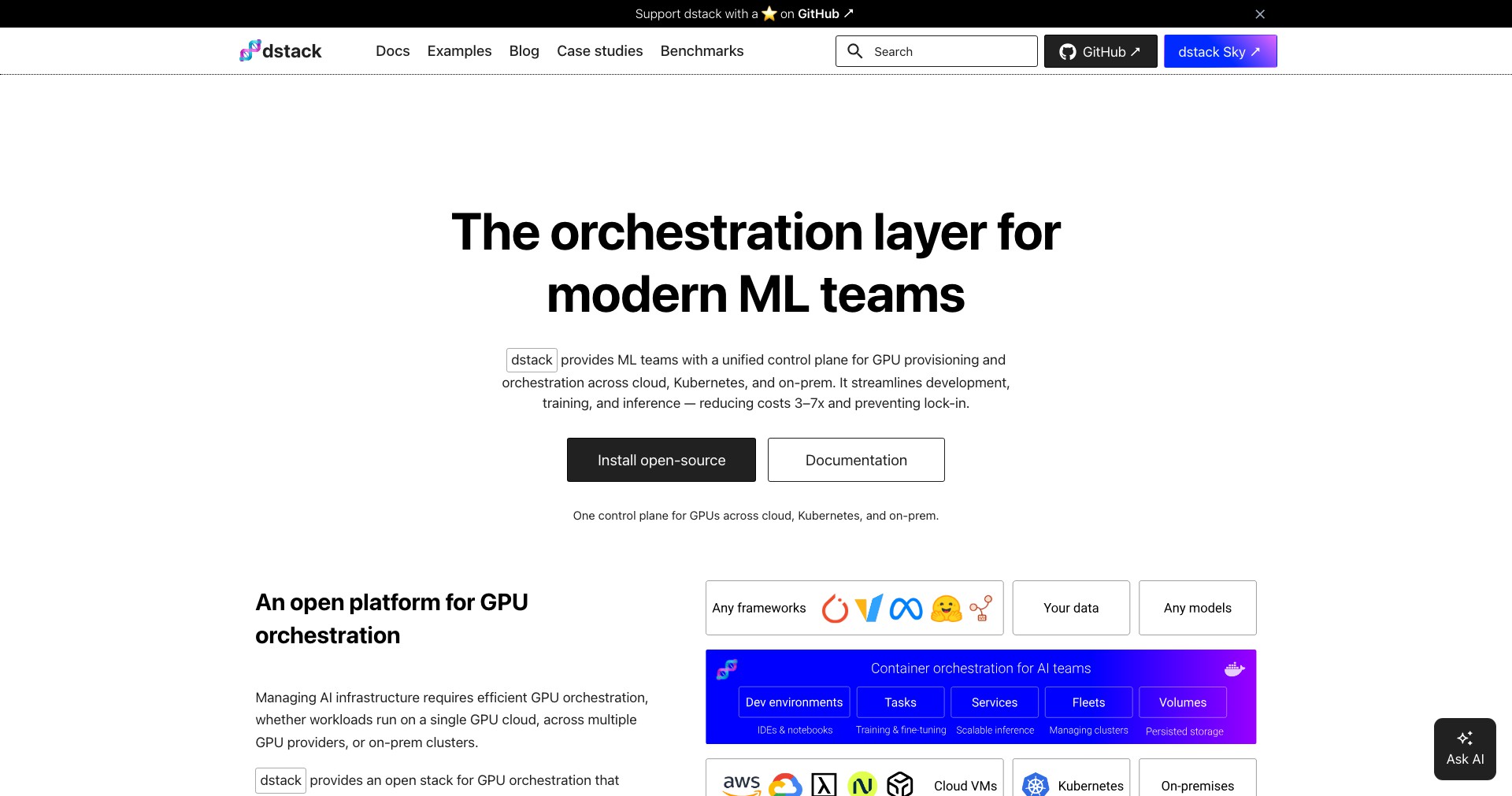Click the orange graph nodes framework icon

[x=981, y=608]
